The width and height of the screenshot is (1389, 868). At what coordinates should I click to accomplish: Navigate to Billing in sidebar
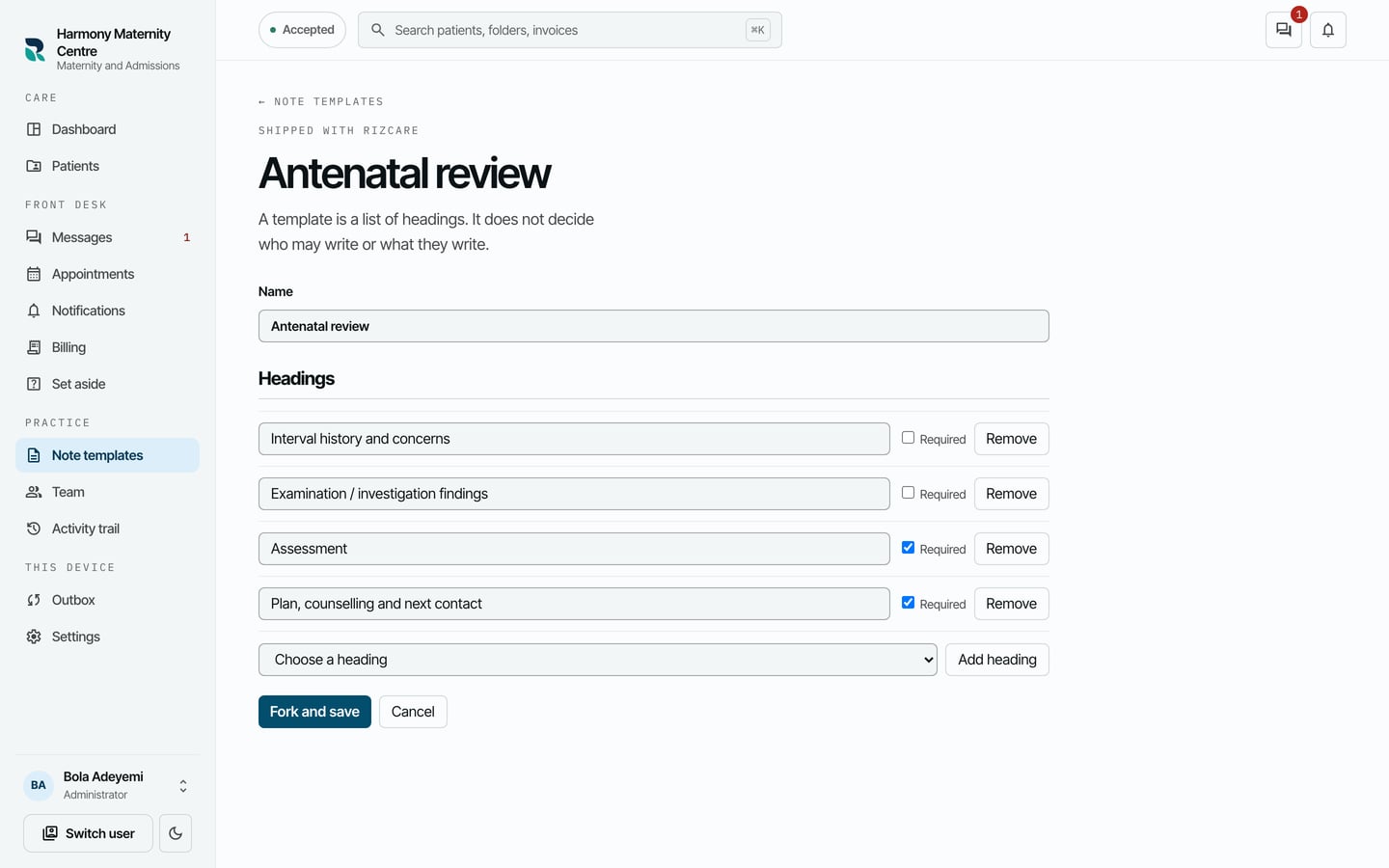(107, 347)
